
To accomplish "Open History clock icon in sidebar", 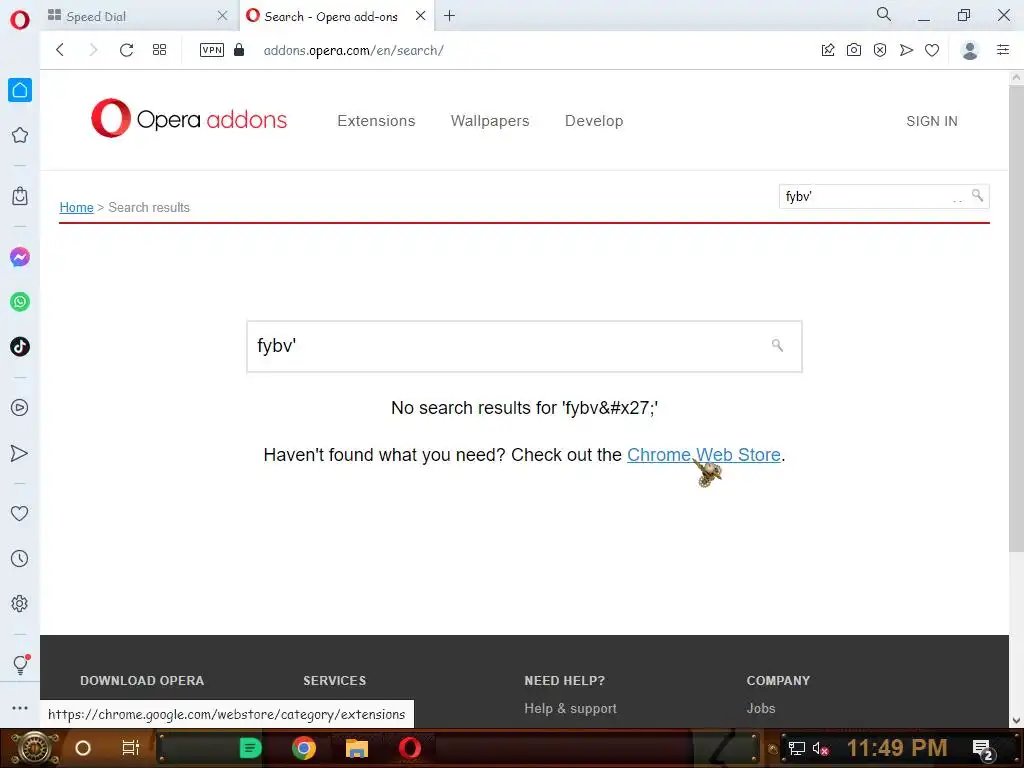I will tap(20, 558).
